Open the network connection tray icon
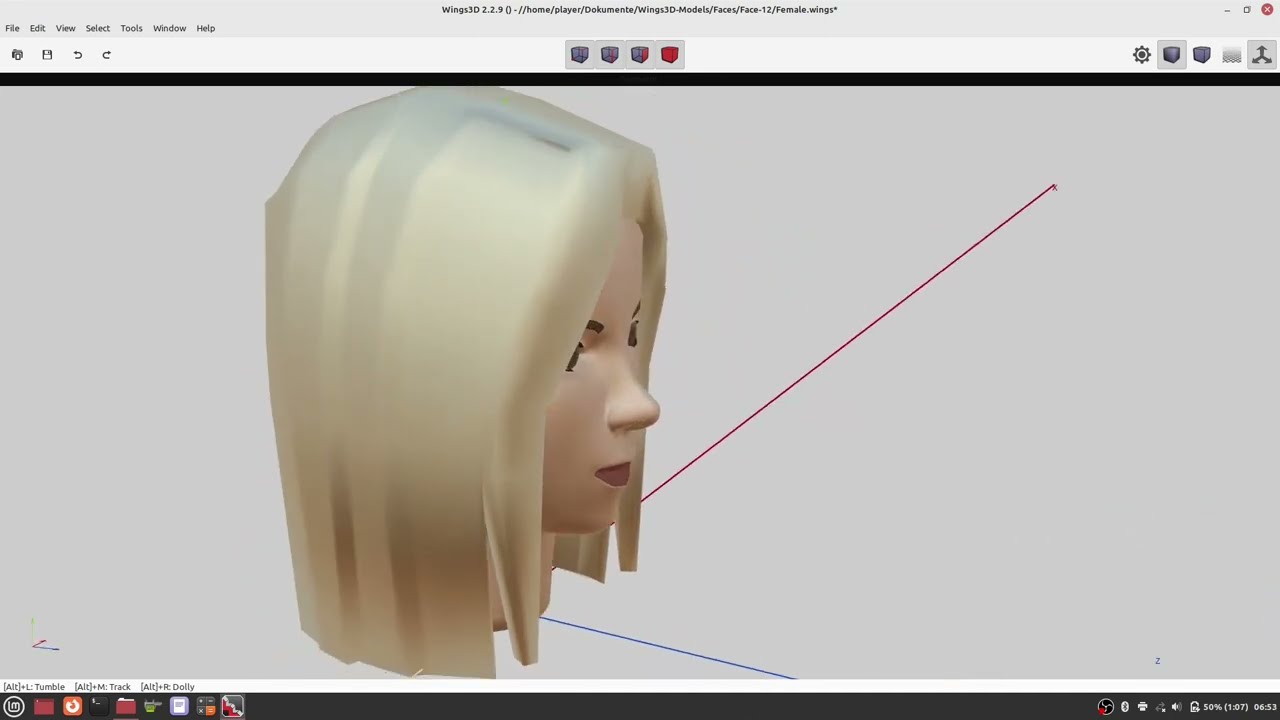 1160,707
